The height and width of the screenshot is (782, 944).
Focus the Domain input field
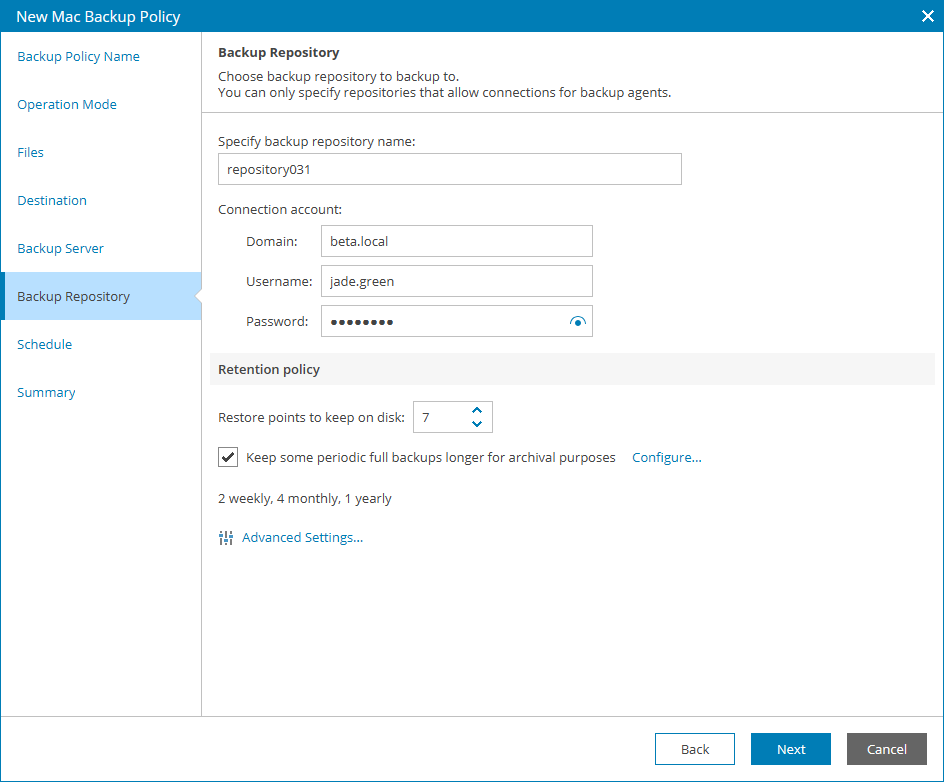[457, 242]
